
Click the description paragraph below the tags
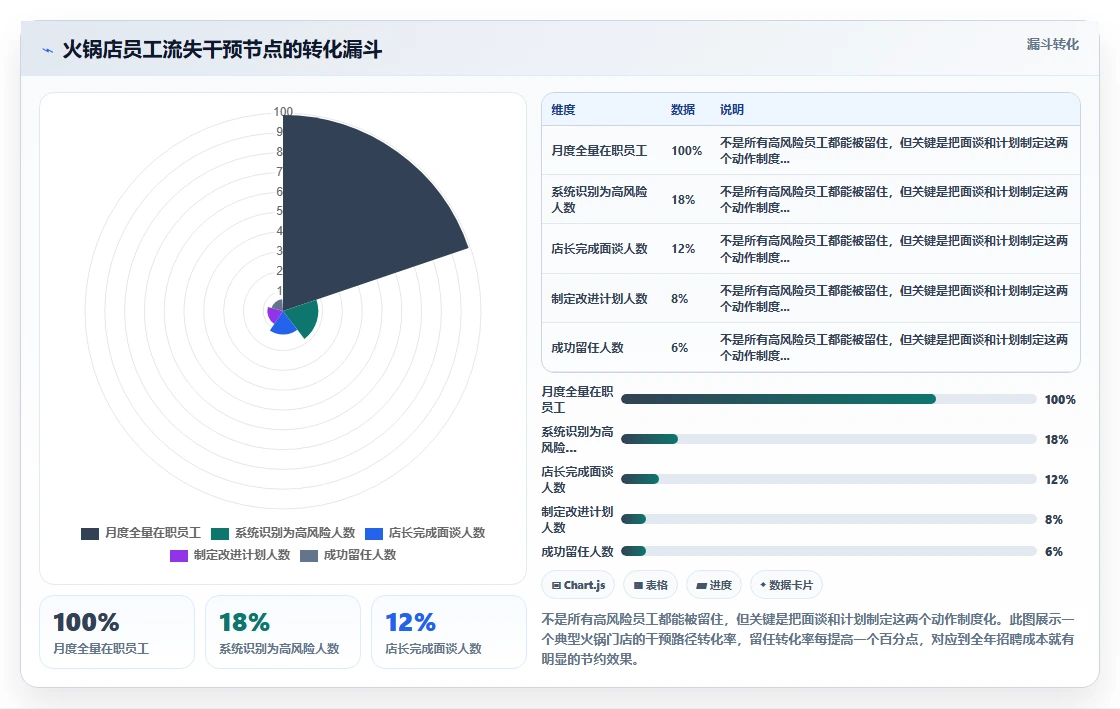tap(808, 639)
